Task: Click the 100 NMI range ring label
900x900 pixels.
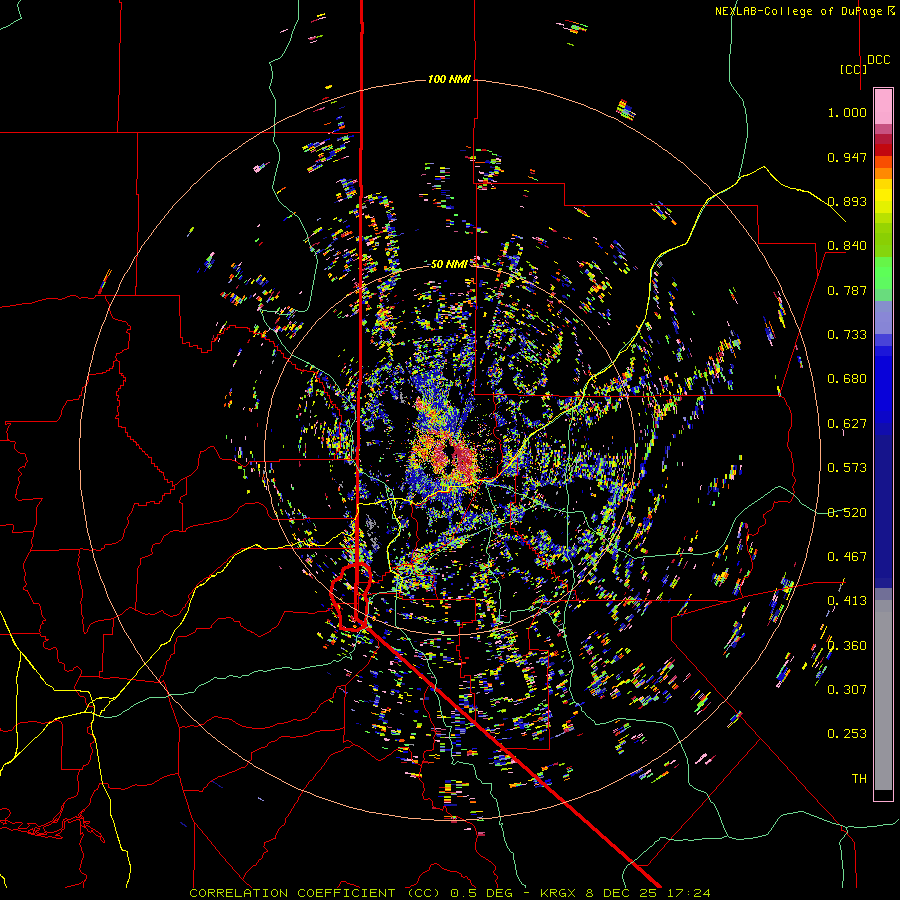Action: [x=449, y=79]
